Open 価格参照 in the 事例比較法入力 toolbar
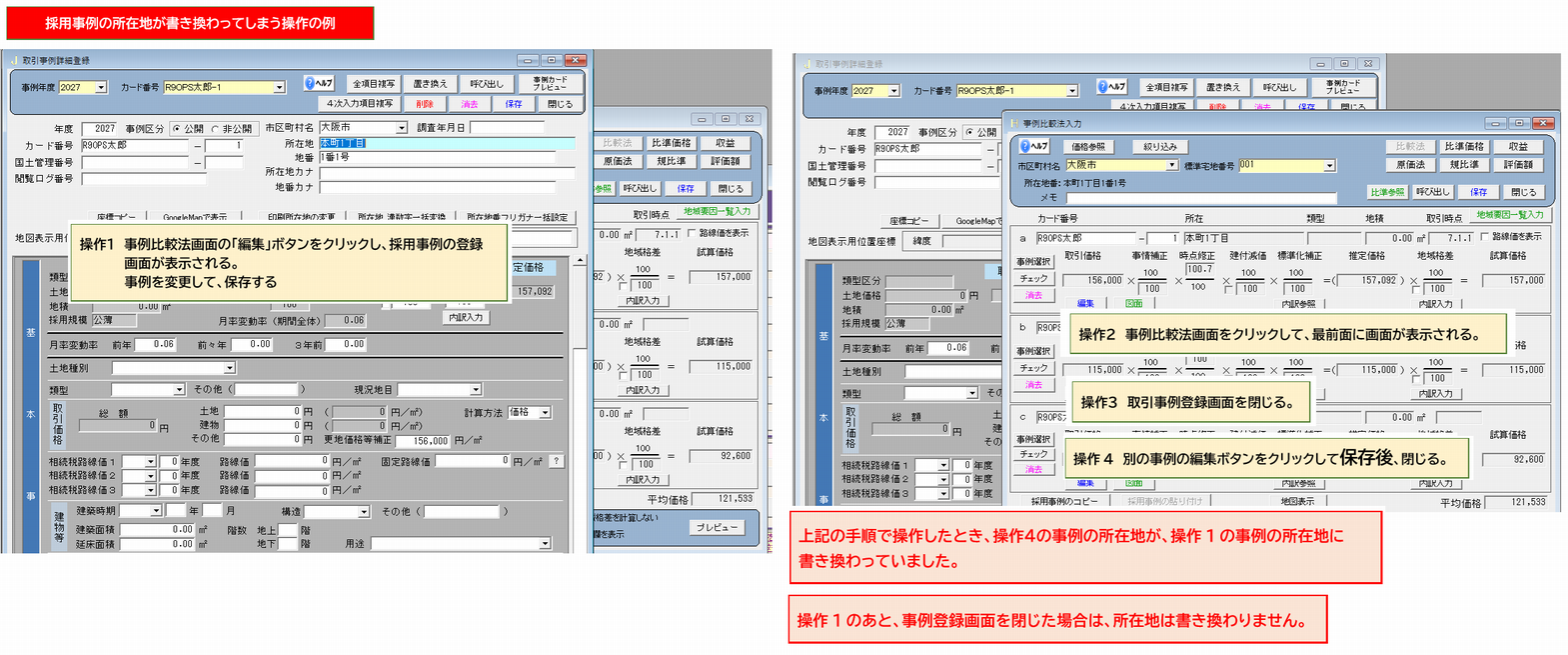Viewport: 1568px width, 655px height. click(x=1088, y=146)
